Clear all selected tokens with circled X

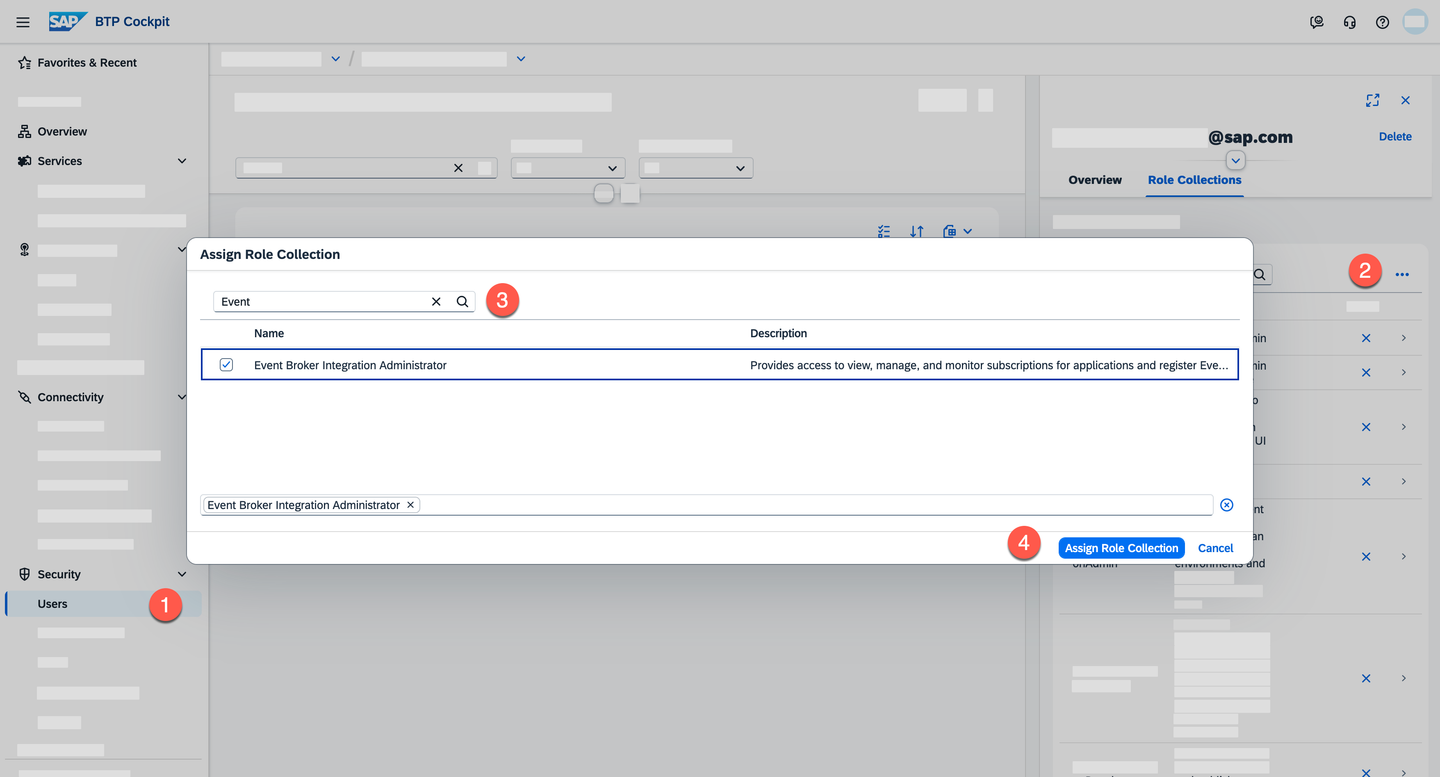pyautogui.click(x=1227, y=505)
